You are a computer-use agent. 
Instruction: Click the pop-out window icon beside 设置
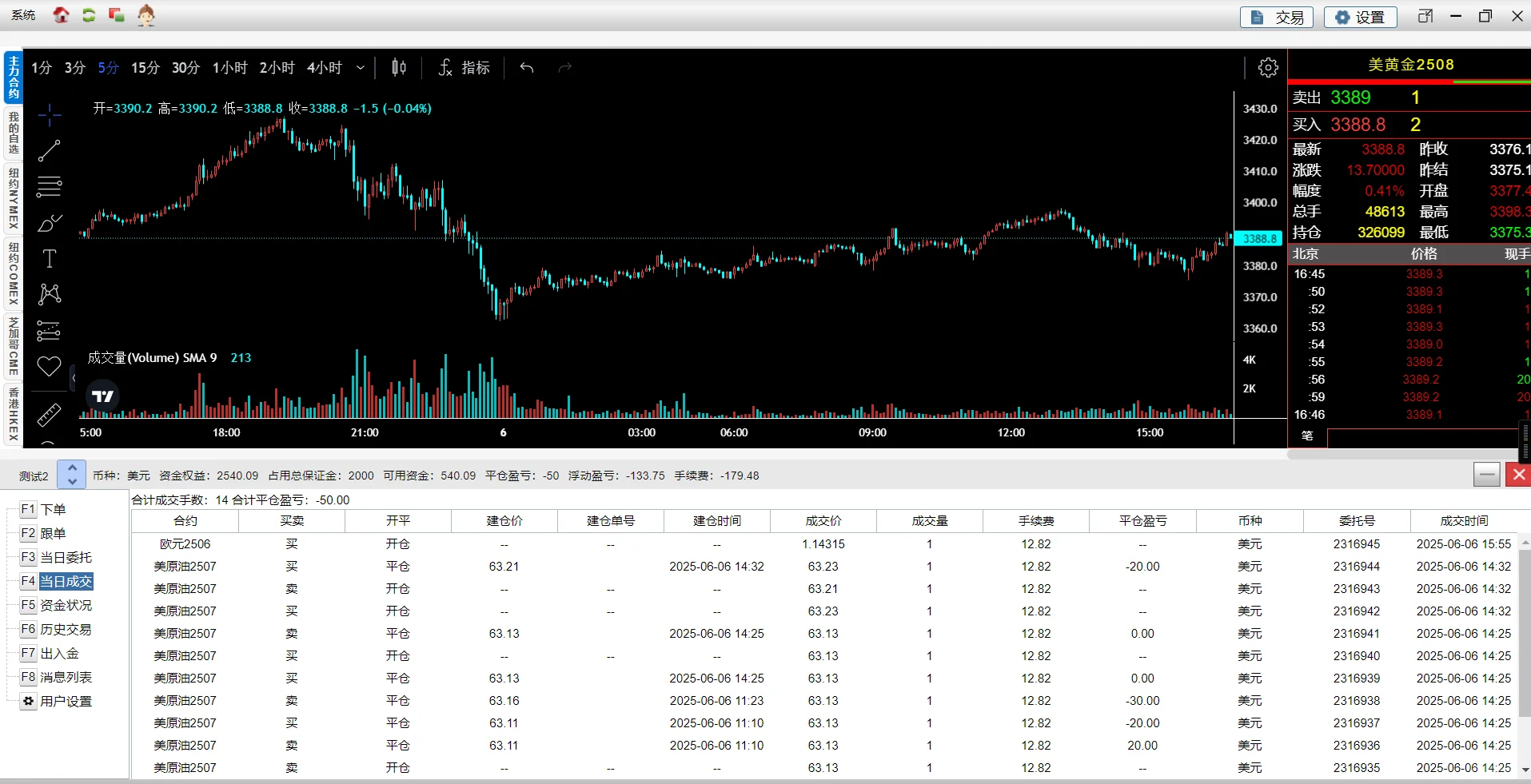click(x=1425, y=16)
